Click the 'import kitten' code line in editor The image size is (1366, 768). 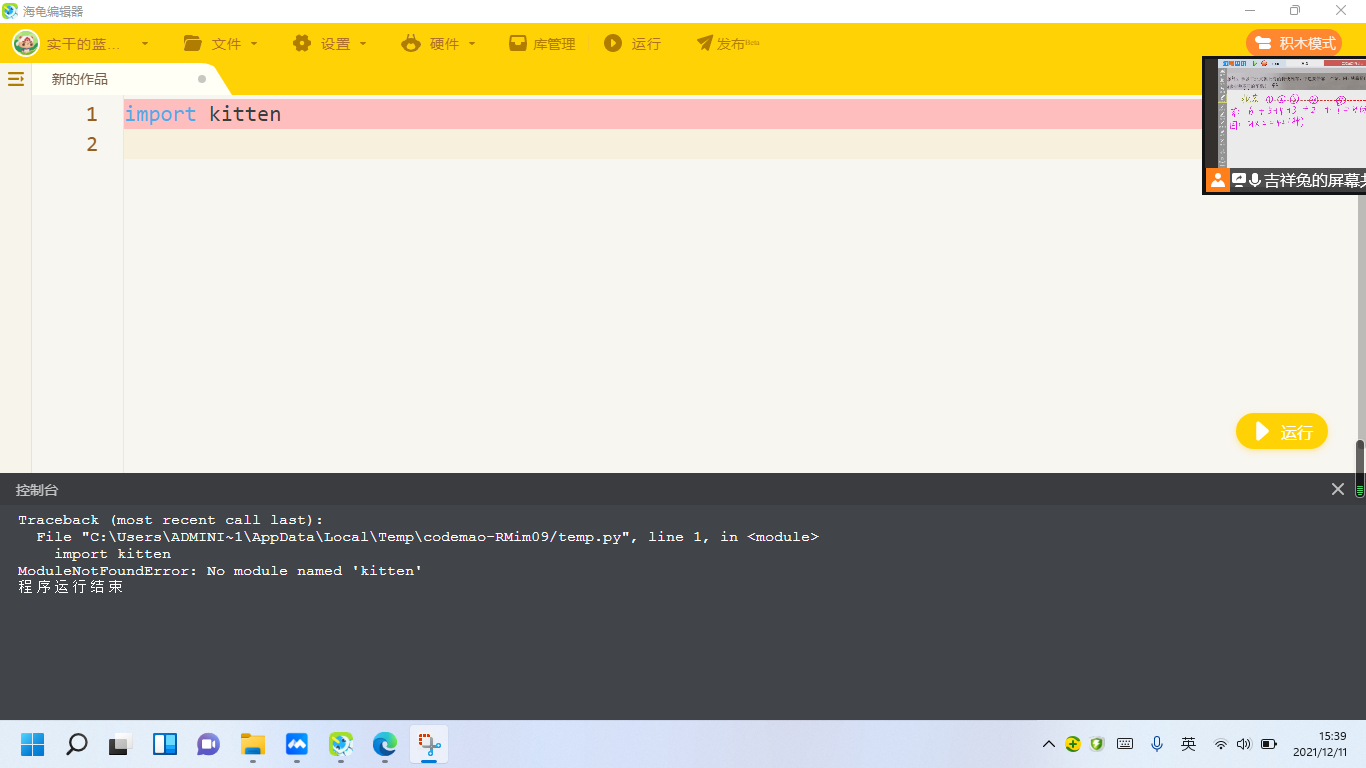tap(203, 114)
